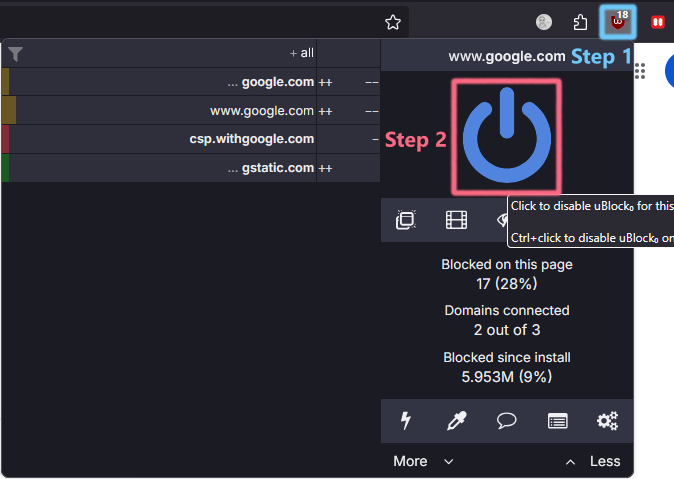Open the browser profile avatar
The image size is (674, 479).
pos(544,22)
